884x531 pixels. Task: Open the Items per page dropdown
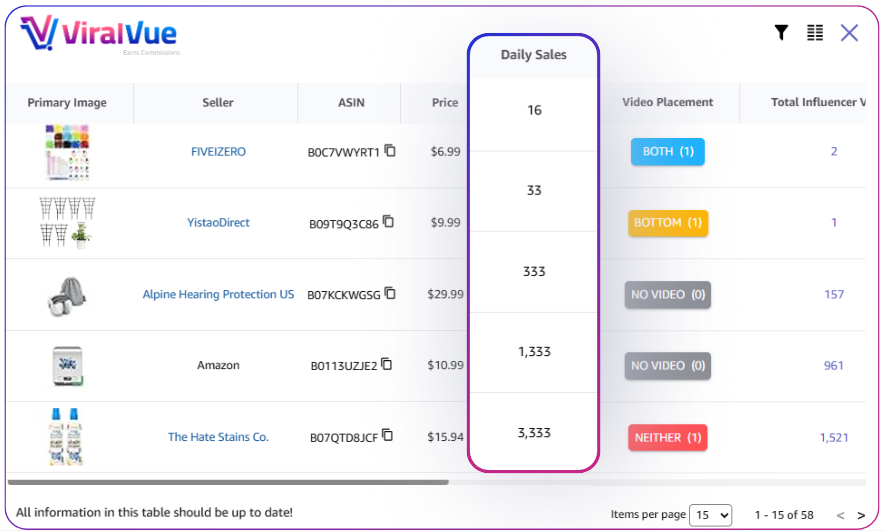pyautogui.click(x=710, y=515)
